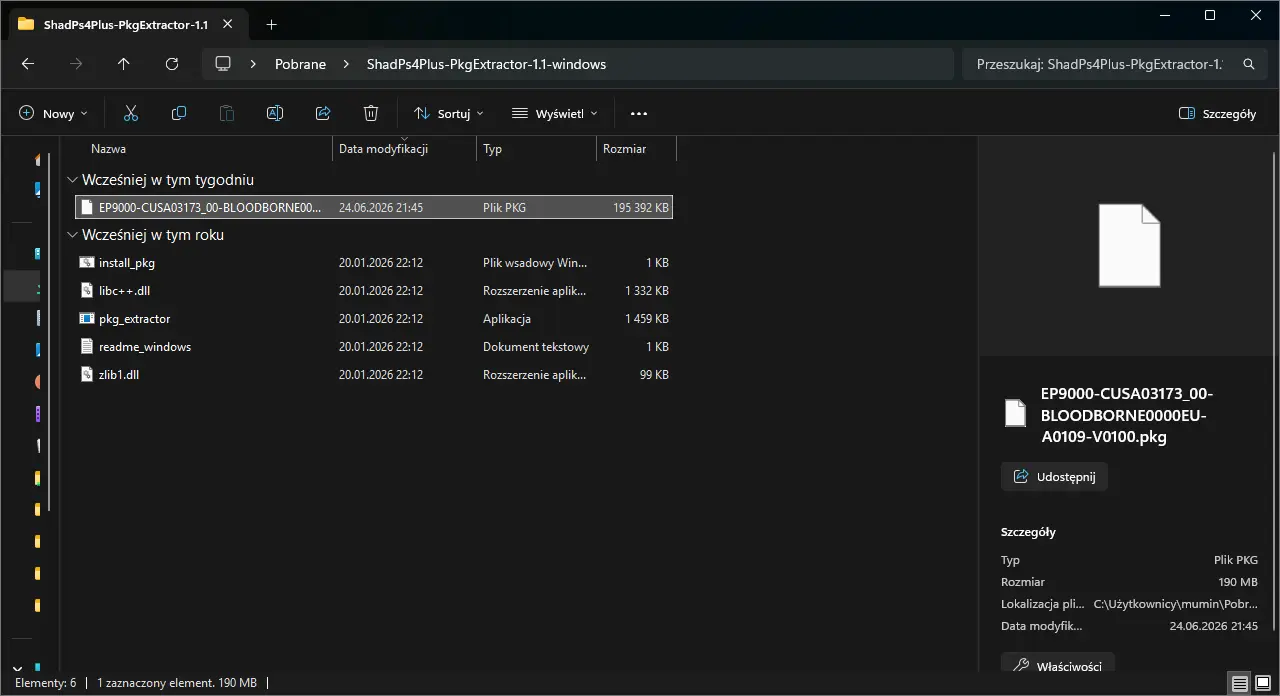Click the search magnifier icon

pyautogui.click(x=1248, y=64)
